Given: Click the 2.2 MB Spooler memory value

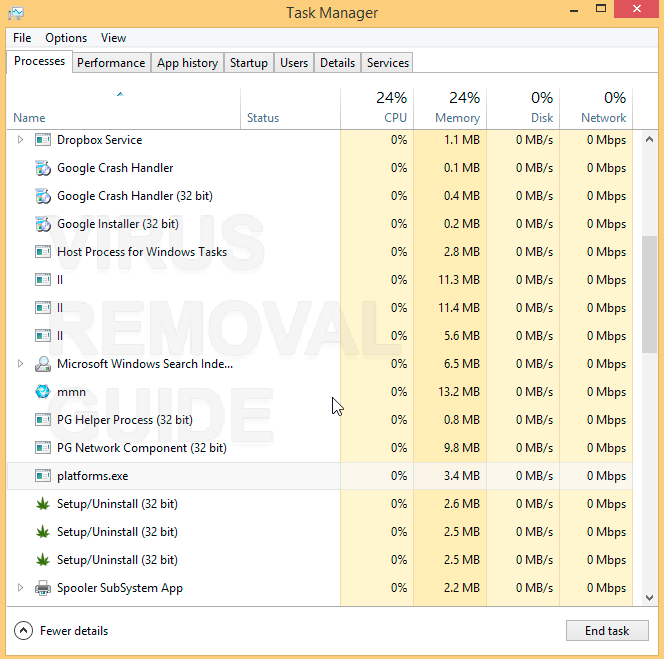Looking at the screenshot, I should (x=462, y=588).
